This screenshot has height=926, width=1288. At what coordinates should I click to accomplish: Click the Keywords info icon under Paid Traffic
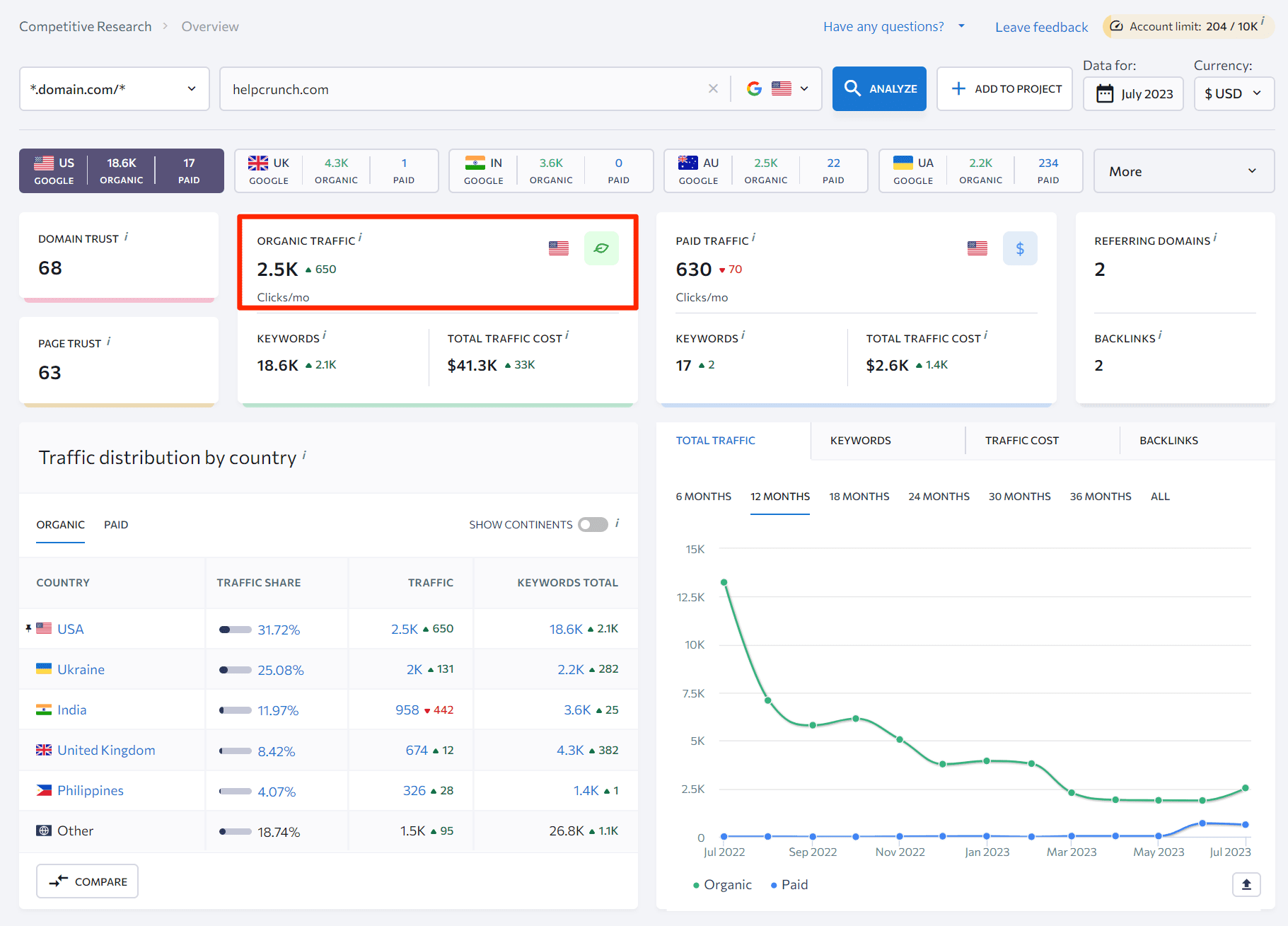743,336
